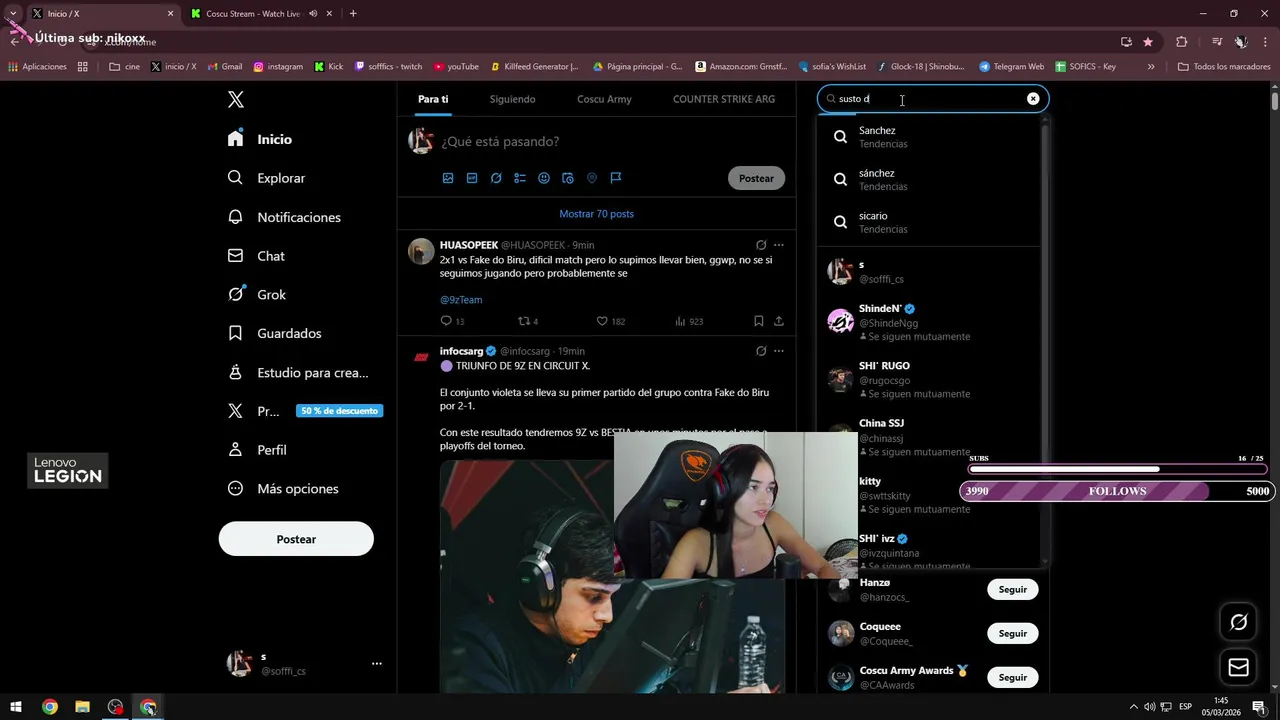Open ShindeN' profile suggestion
Image resolution: width=1280 pixels, height=720 pixels.
coord(929,322)
